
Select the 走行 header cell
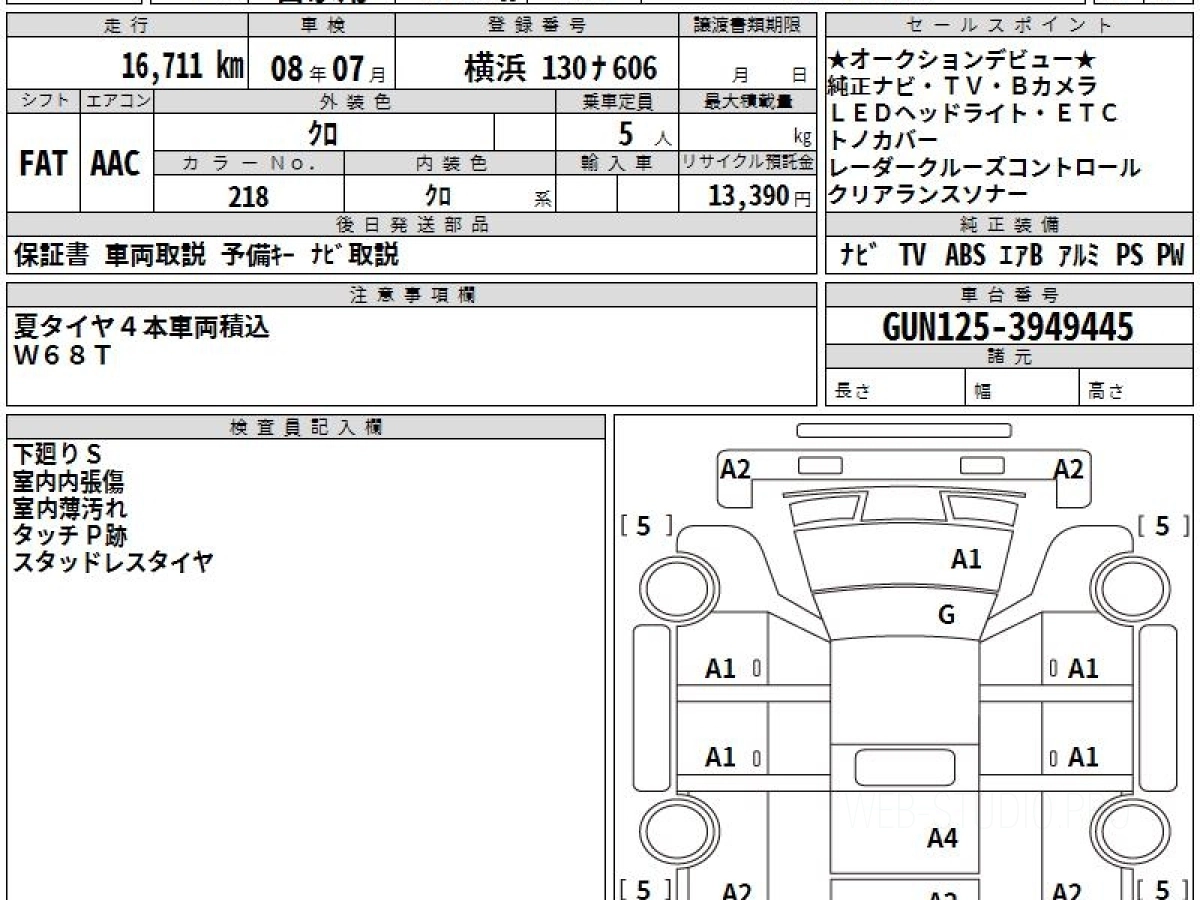point(126,26)
